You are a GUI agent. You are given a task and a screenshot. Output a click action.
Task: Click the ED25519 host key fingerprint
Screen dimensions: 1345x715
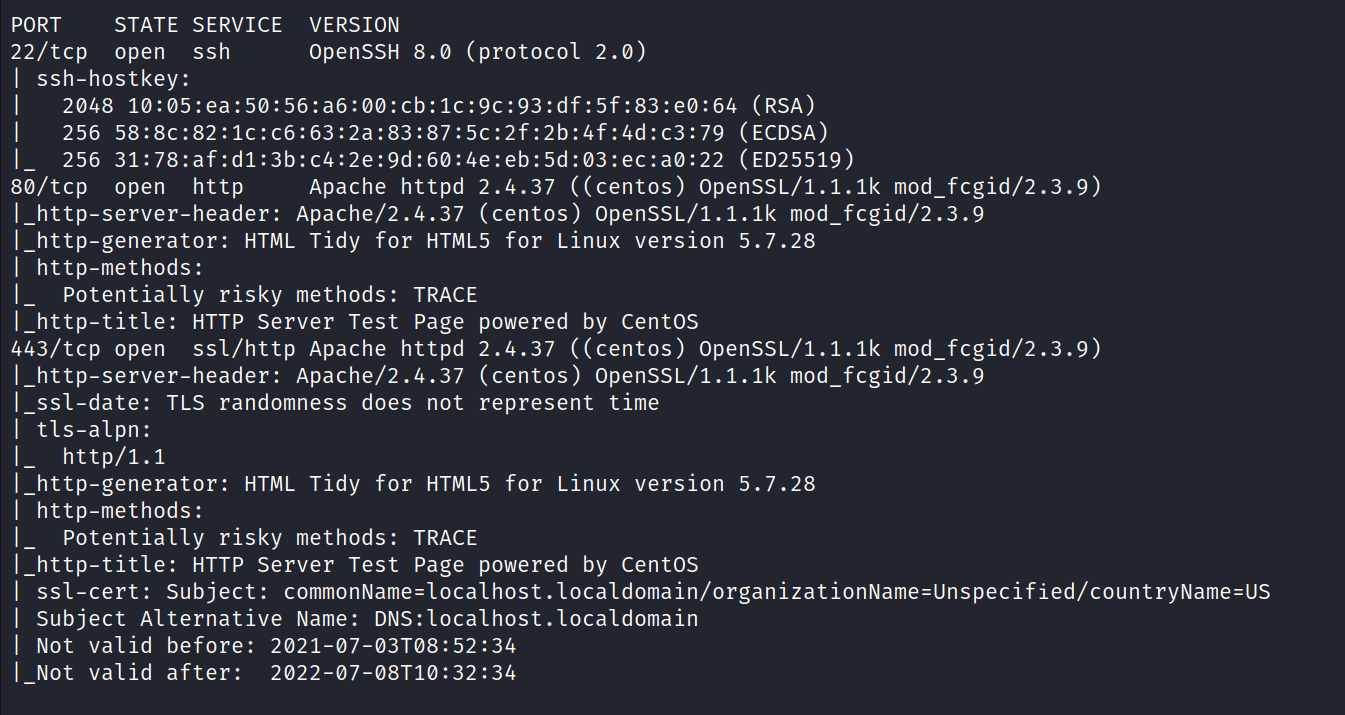(425, 160)
